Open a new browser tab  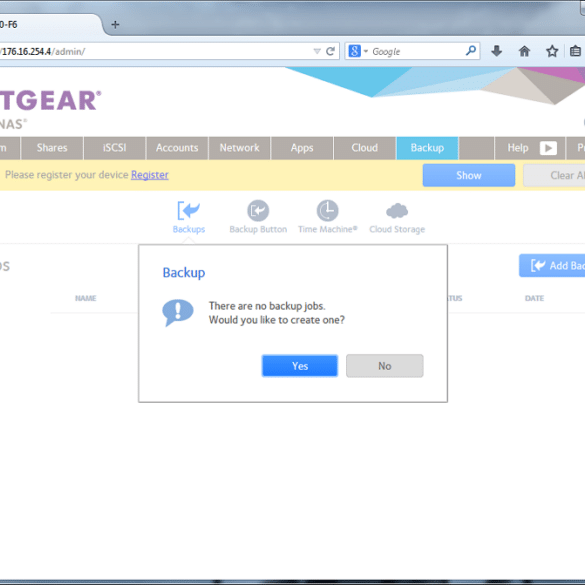pos(115,25)
